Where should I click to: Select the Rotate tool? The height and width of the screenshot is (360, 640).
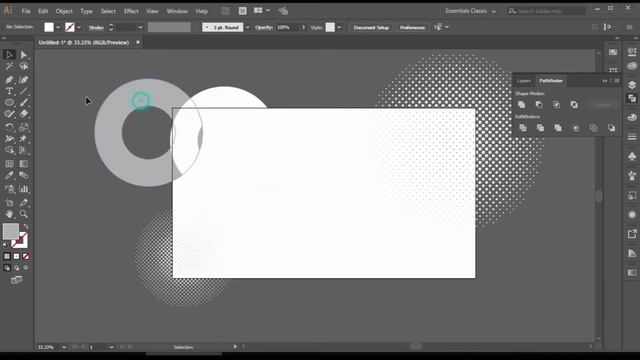[x=9, y=127]
